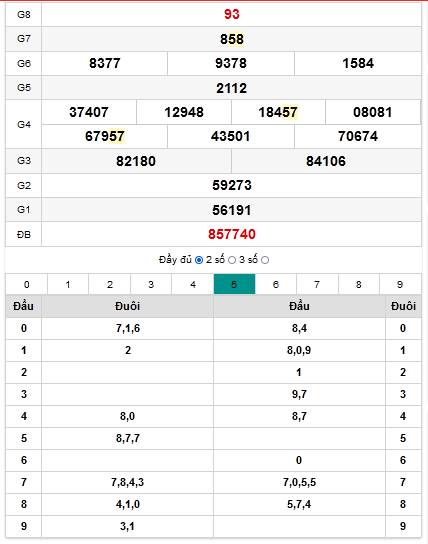This screenshot has width=428, height=544.
Task: Click the G4 row label
Action: point(24,124)
